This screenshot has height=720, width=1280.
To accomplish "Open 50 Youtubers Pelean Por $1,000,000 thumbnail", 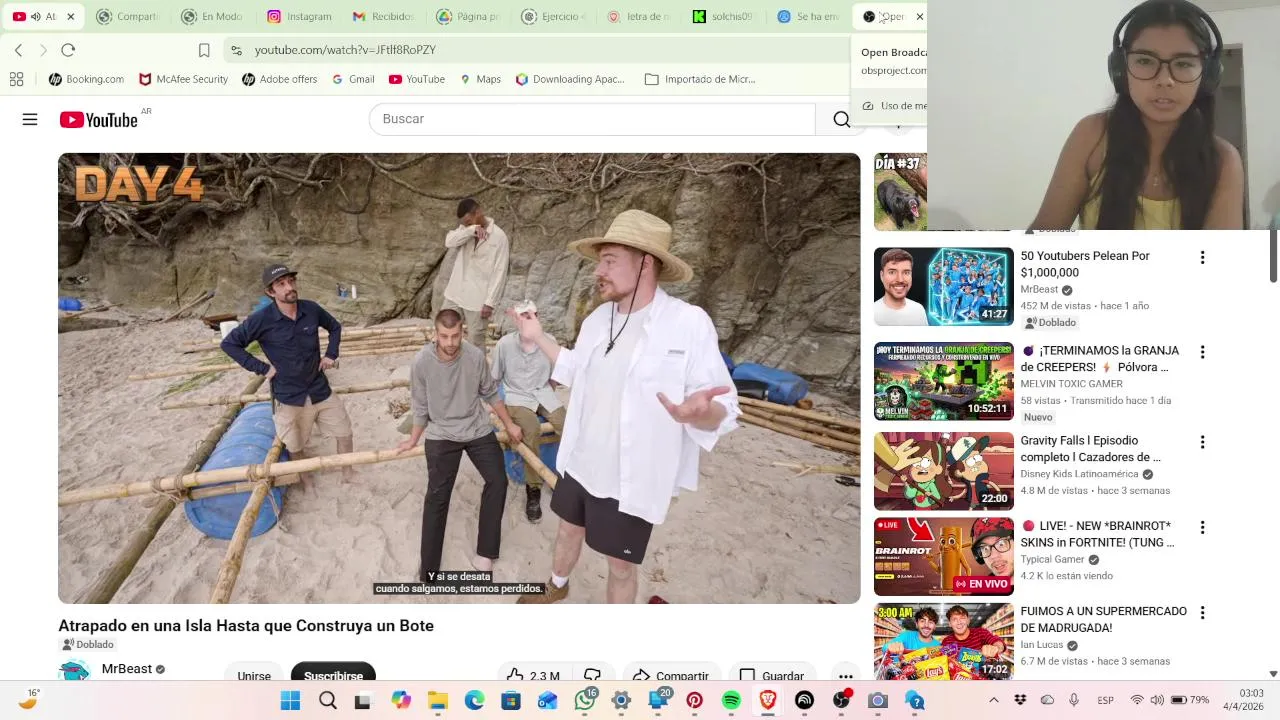I will (x=943, y=287).
